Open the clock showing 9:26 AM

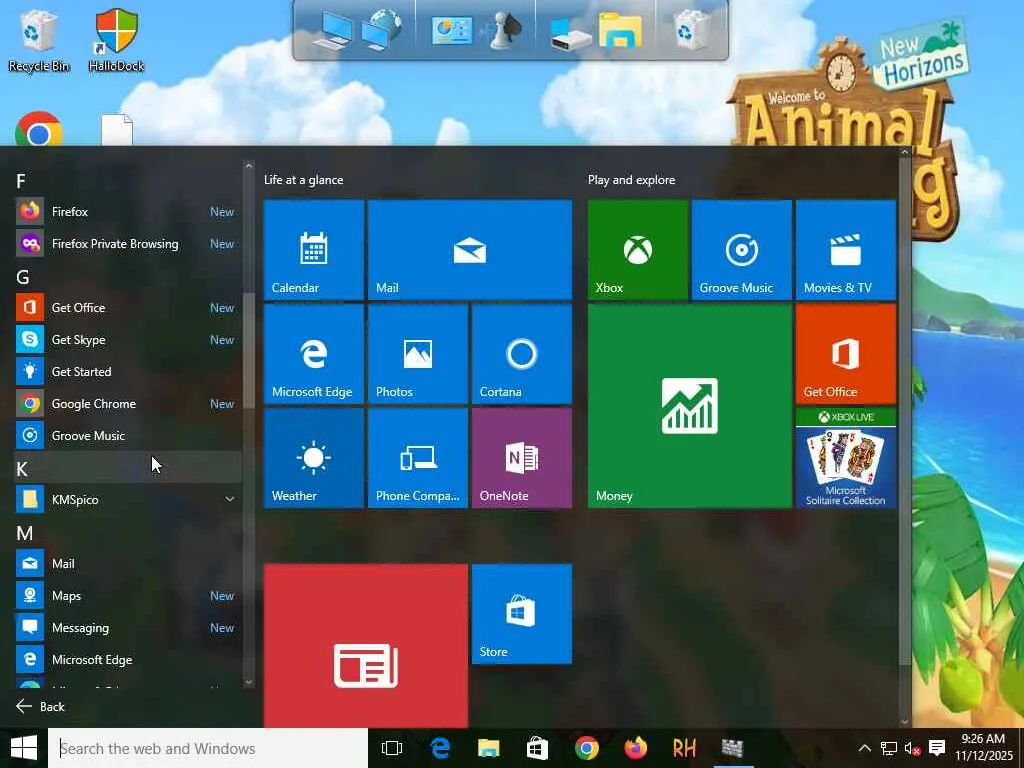pyautogui.click(x=984, y=747)
